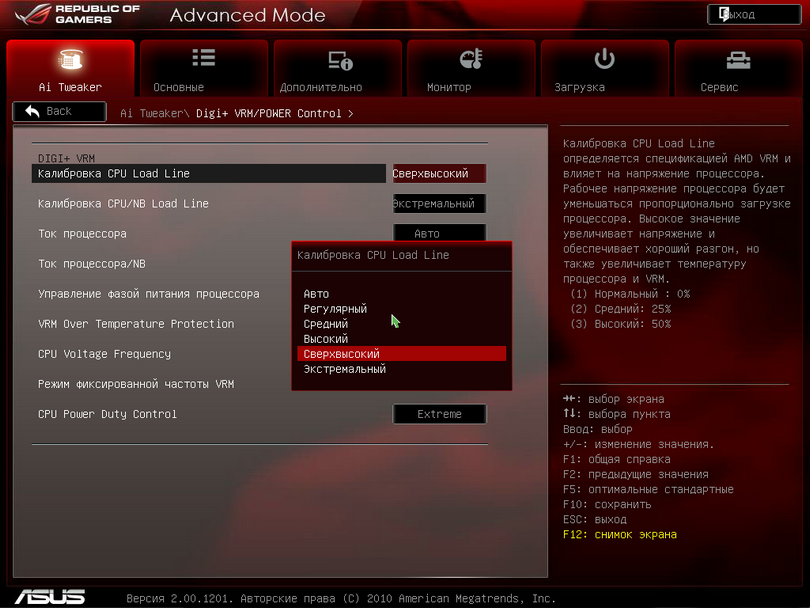Open Калибровка CPU Load Line value dropdown
810x608 pixels.
439,174
